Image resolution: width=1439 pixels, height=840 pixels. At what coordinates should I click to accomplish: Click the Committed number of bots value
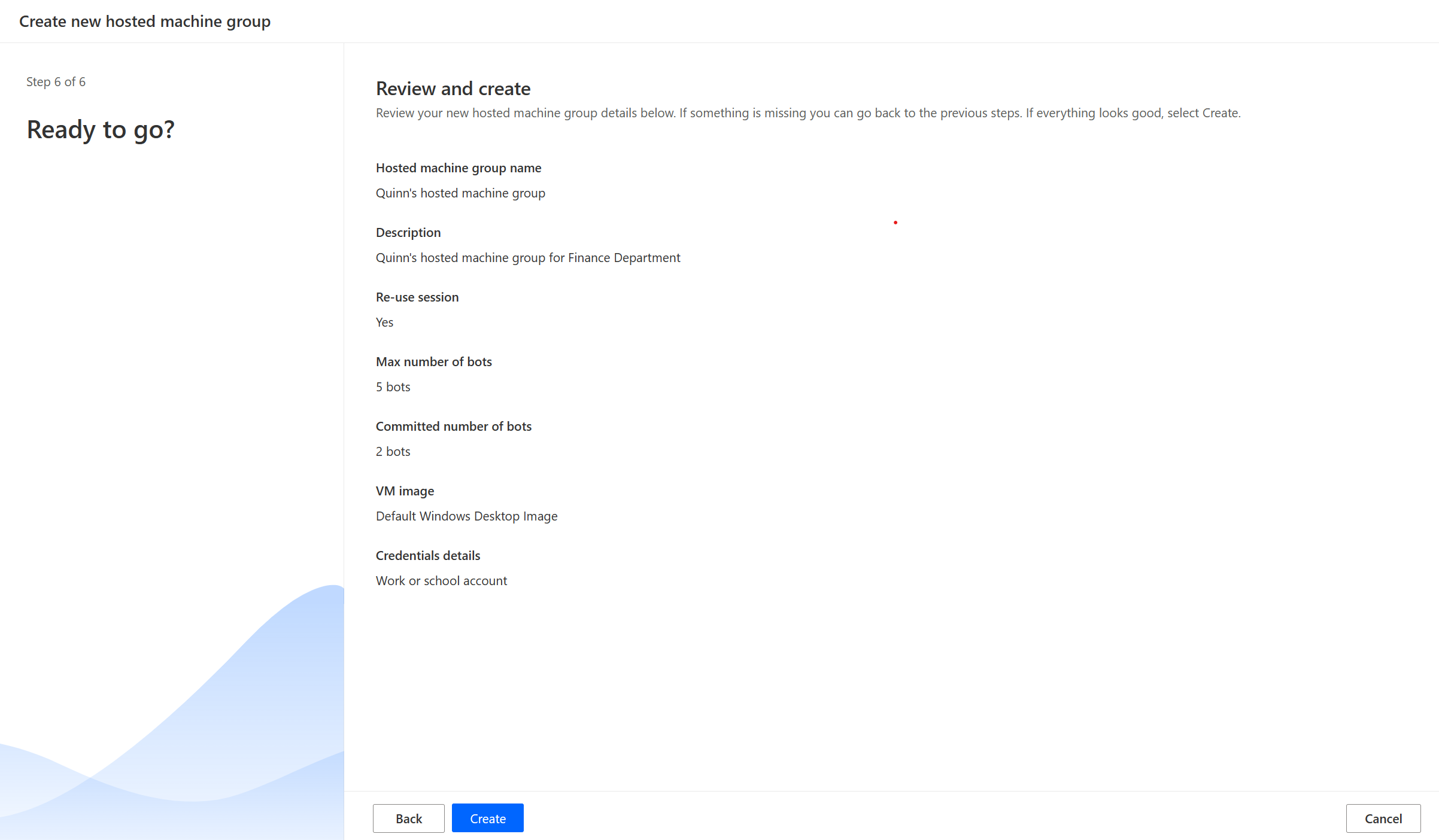(392, 451)
